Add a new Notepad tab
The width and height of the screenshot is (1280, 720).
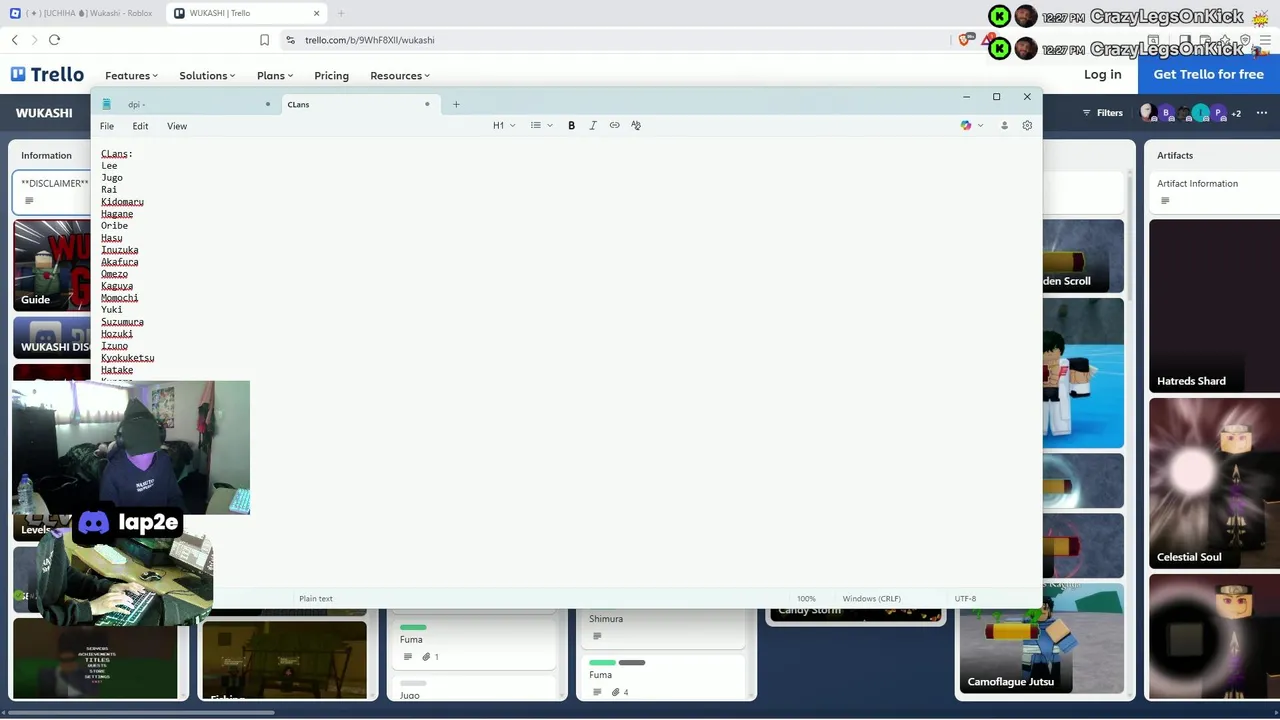(456, 104)
